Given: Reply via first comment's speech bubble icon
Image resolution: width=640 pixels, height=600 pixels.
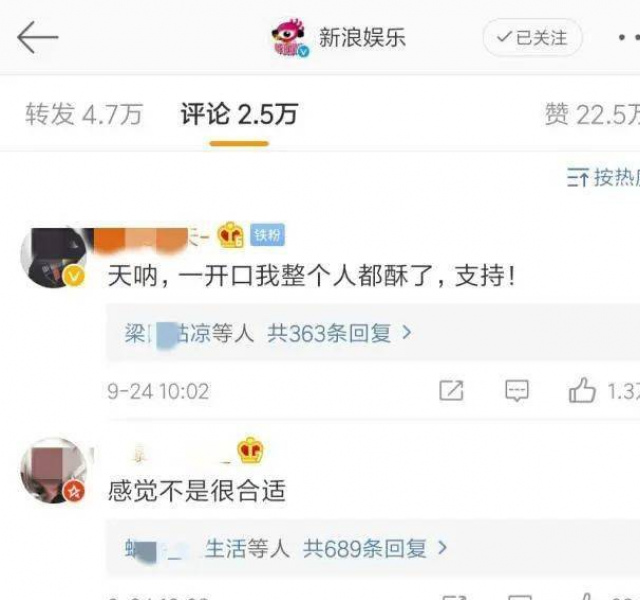Looking at the screenshot, I should coord(517,391).
